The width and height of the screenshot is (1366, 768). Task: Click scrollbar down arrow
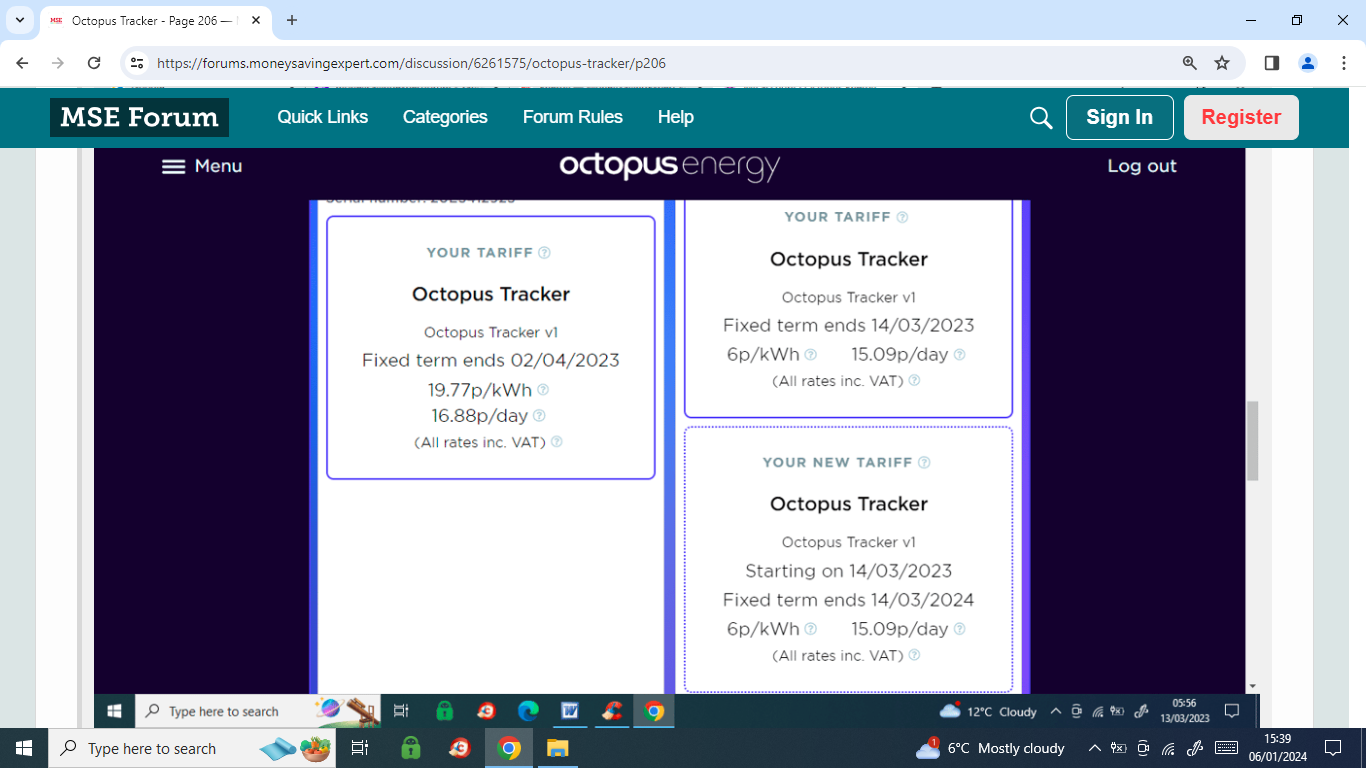(1253, 686)
